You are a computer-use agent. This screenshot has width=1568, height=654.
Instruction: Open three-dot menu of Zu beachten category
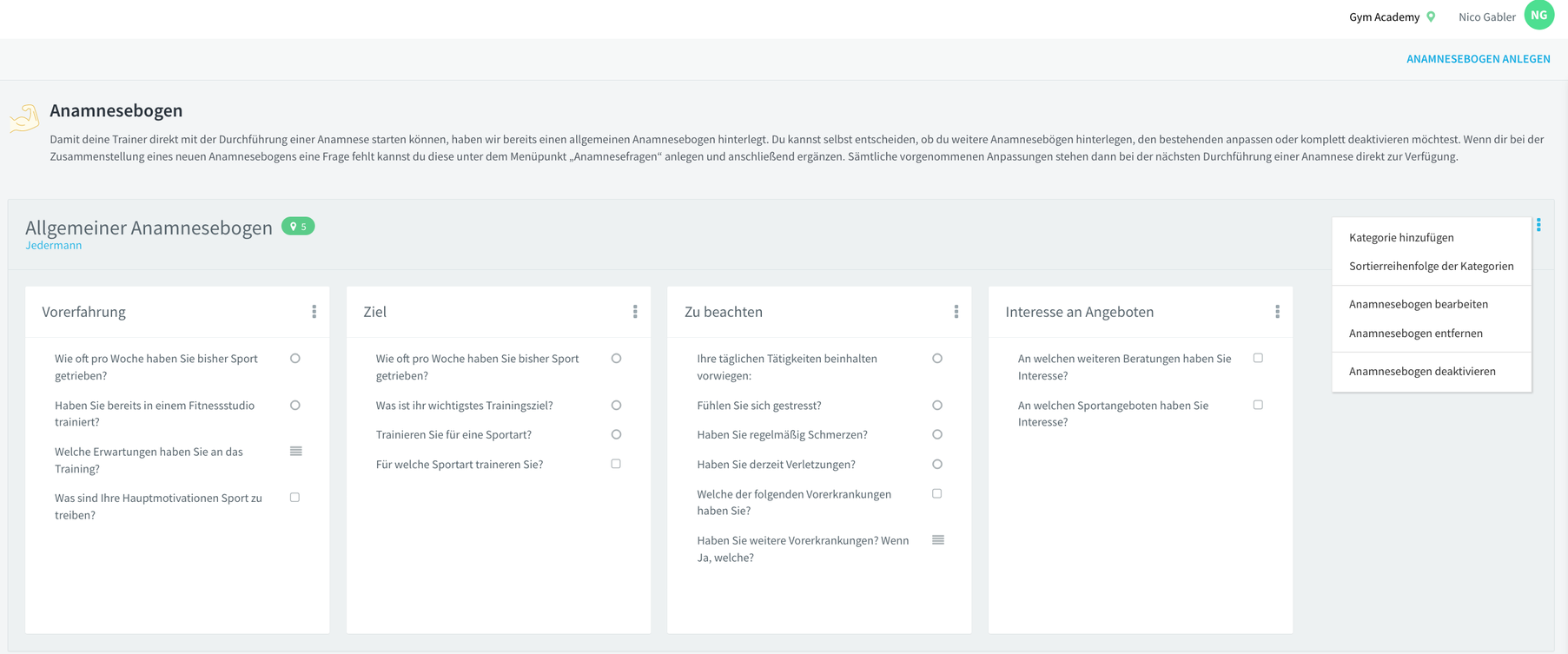pos(956,312)
